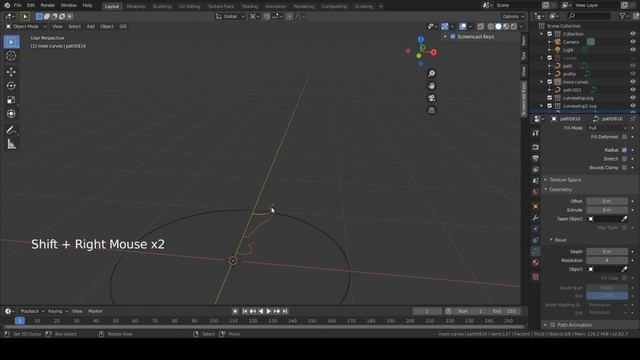Open the Object Mode dropdown
This screenshot has height=360, width=640.
[x=26, y=27]
